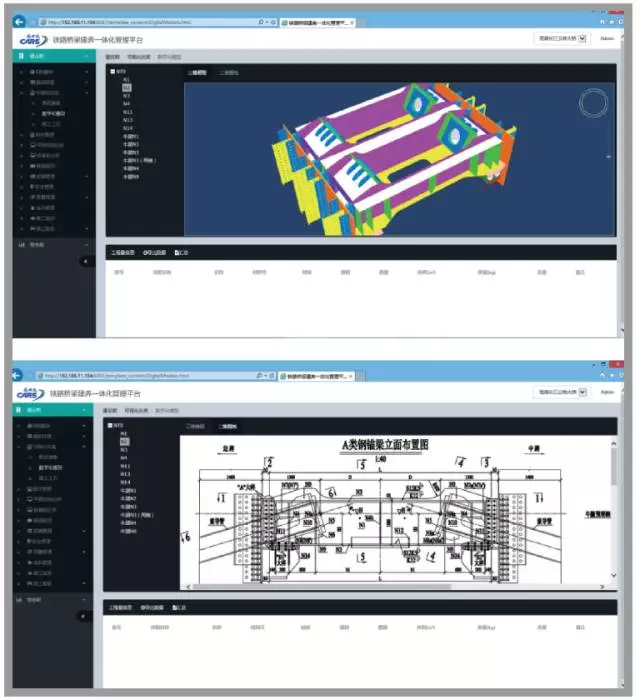Switch to the 二维图纸 tab in the top viewer

tap(229, 73)
